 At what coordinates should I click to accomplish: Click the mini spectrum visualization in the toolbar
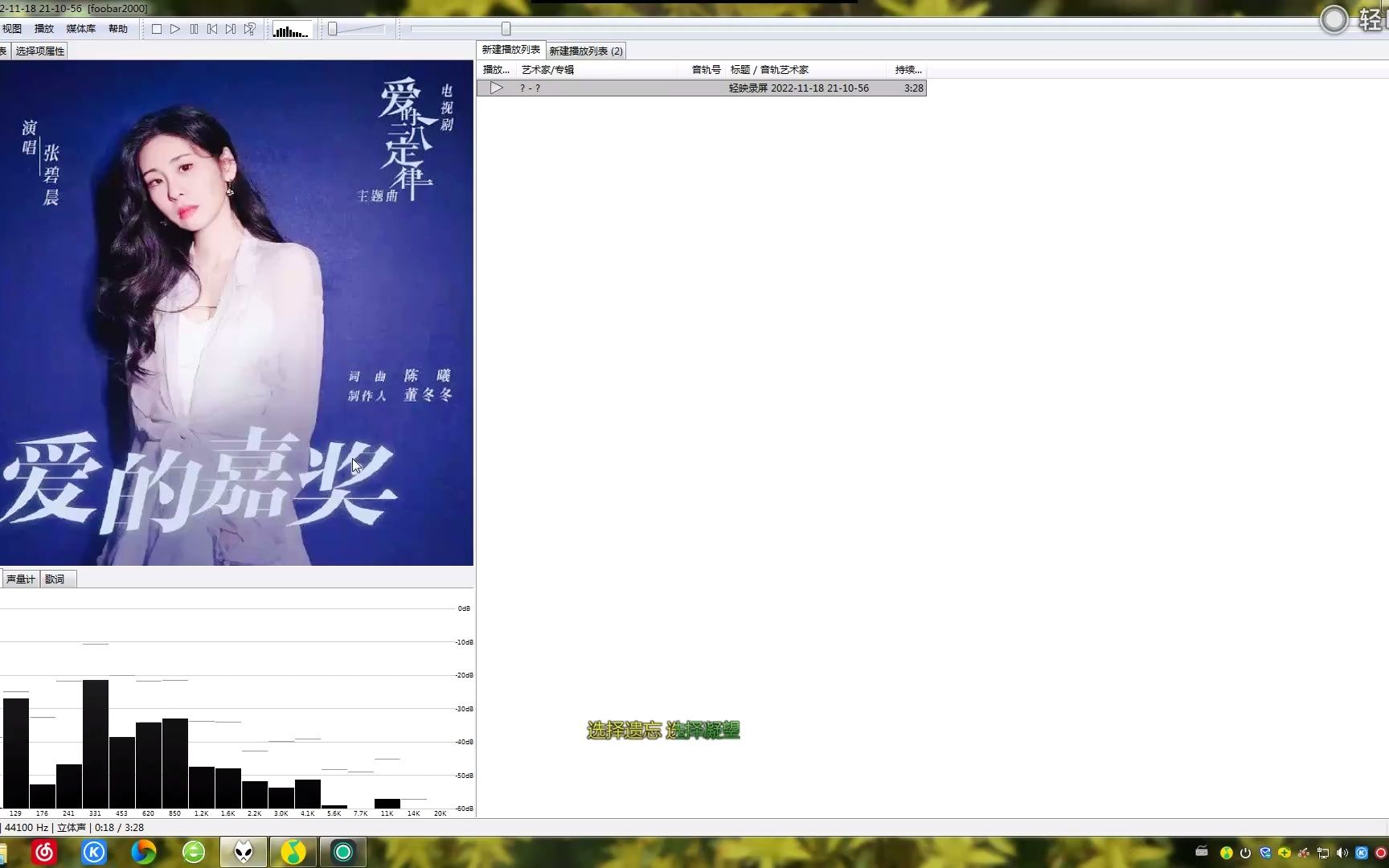click(291, 30)
